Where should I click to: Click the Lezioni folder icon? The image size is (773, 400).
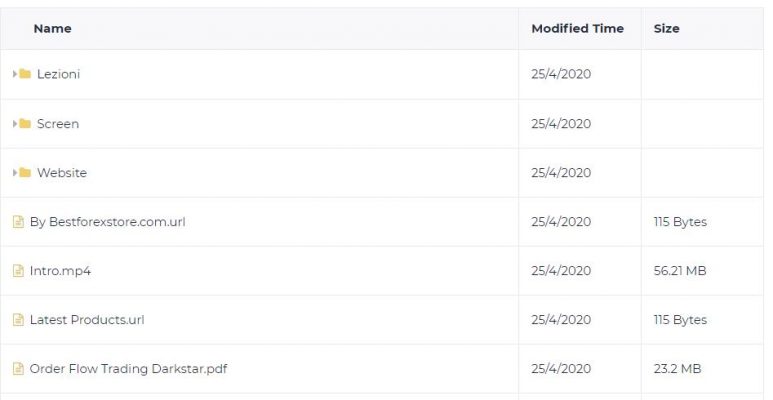pos(25,74)
